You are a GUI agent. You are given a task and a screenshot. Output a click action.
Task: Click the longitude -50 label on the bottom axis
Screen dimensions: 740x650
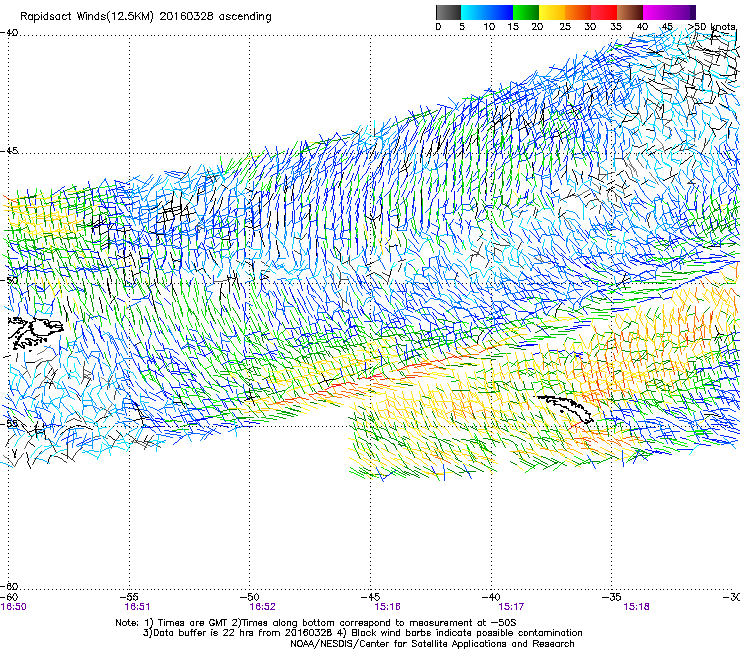pyautogui.click(x=250, y=597)
